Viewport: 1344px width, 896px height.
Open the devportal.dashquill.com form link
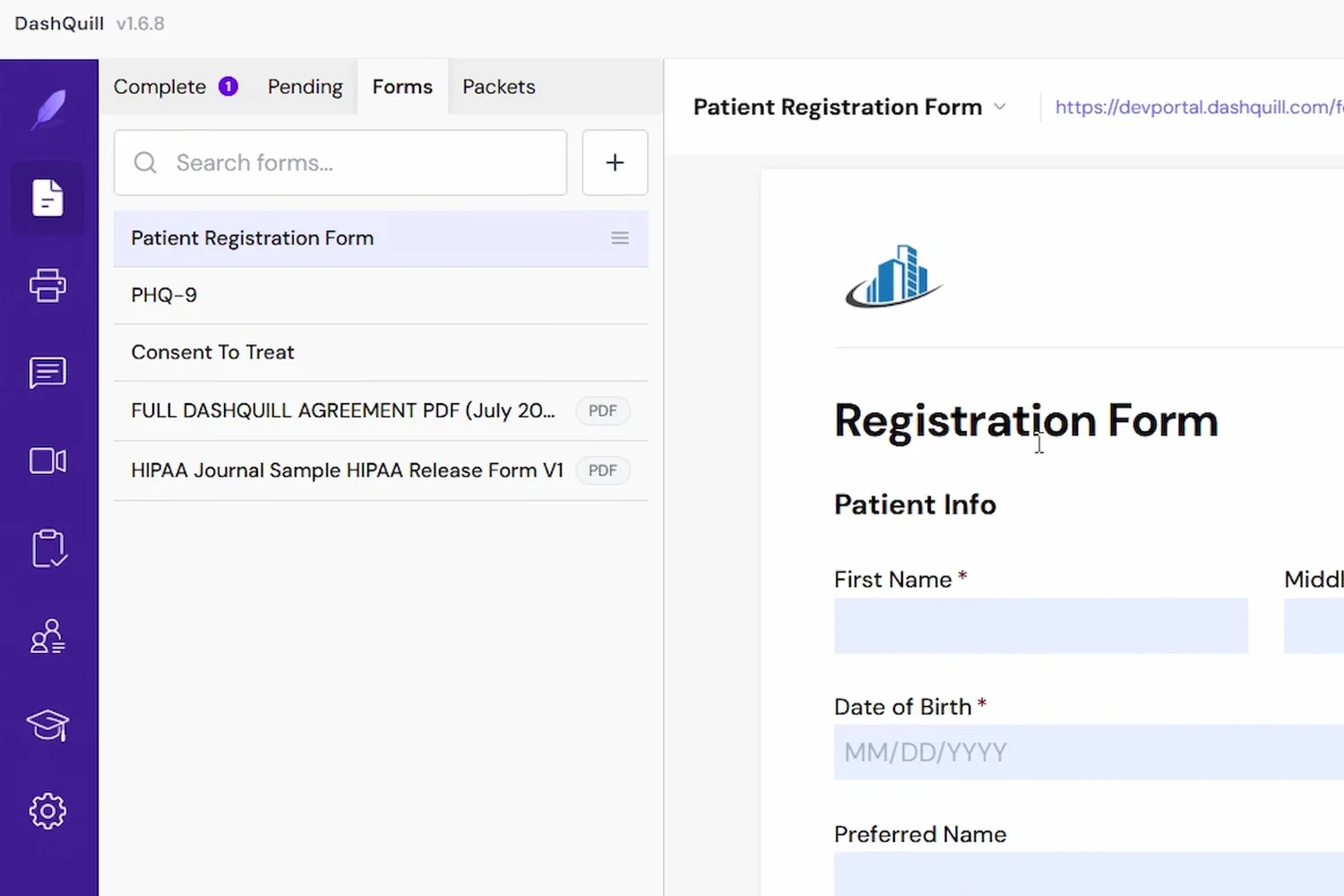tap(1199, 108)
